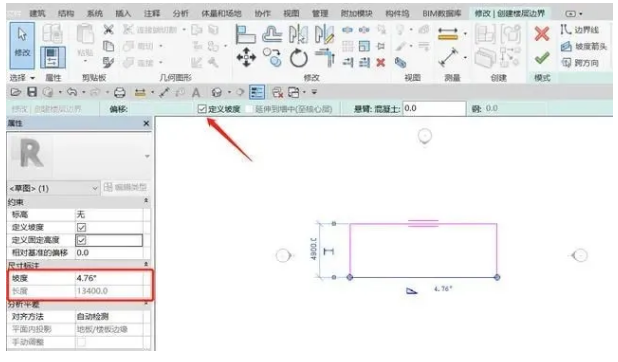
Task: Click the measure between two points icon
Action: click(x=448, y=58)
